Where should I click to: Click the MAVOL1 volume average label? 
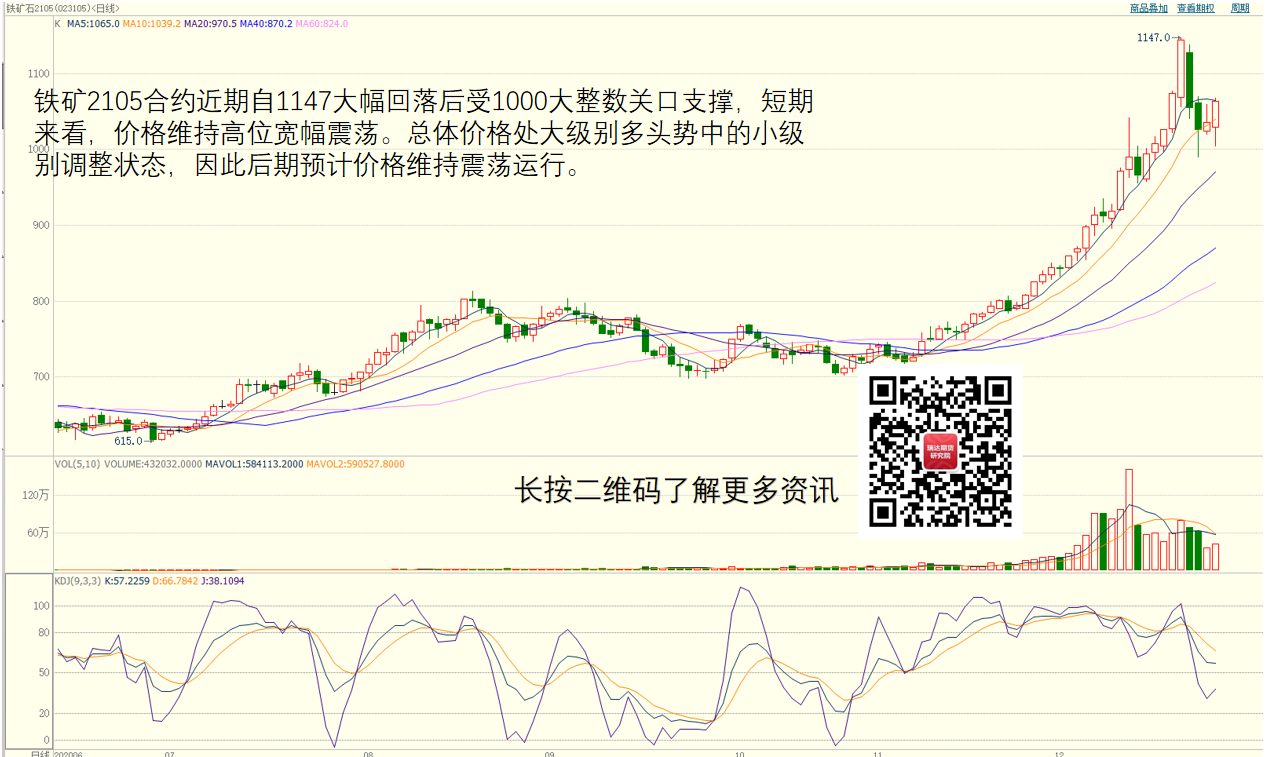(254, 464)
